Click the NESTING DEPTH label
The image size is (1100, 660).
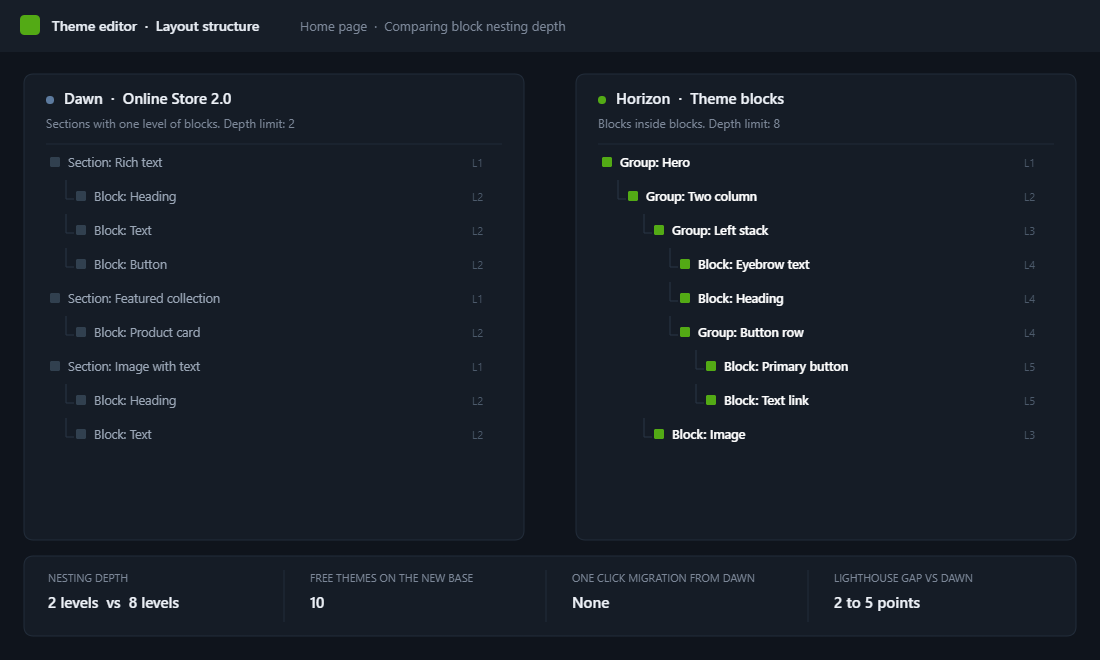pos(88,578)
